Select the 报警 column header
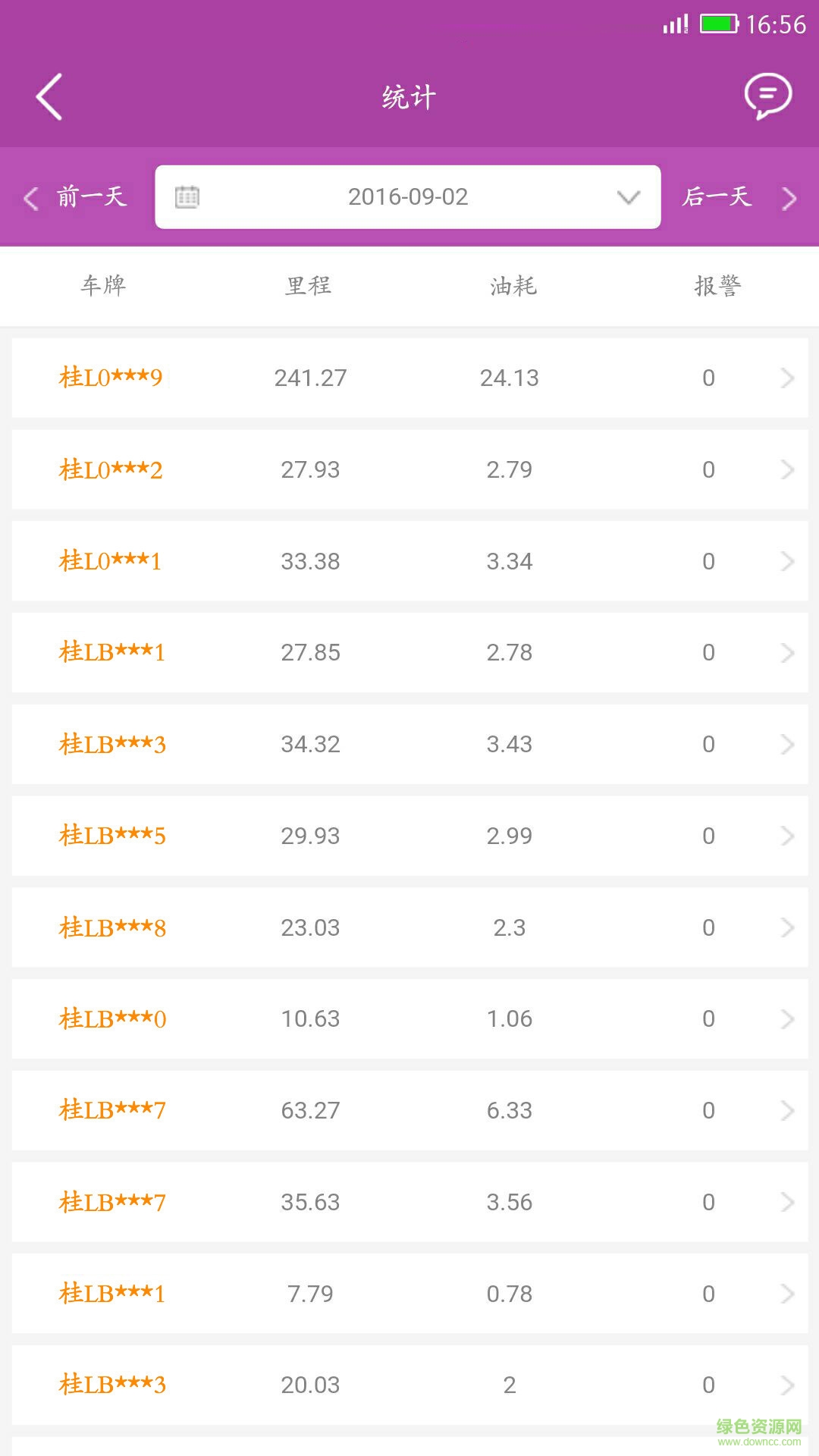819x1456 pixels. (717, 286)
